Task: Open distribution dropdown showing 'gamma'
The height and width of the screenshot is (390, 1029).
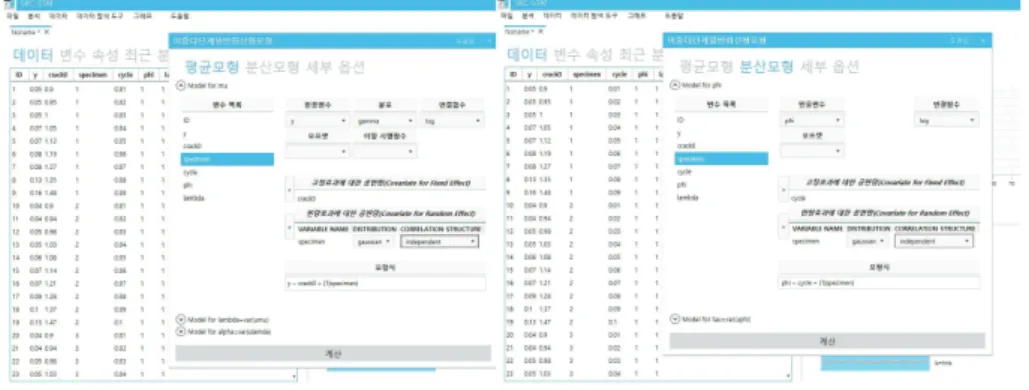Action: point(385,121)
